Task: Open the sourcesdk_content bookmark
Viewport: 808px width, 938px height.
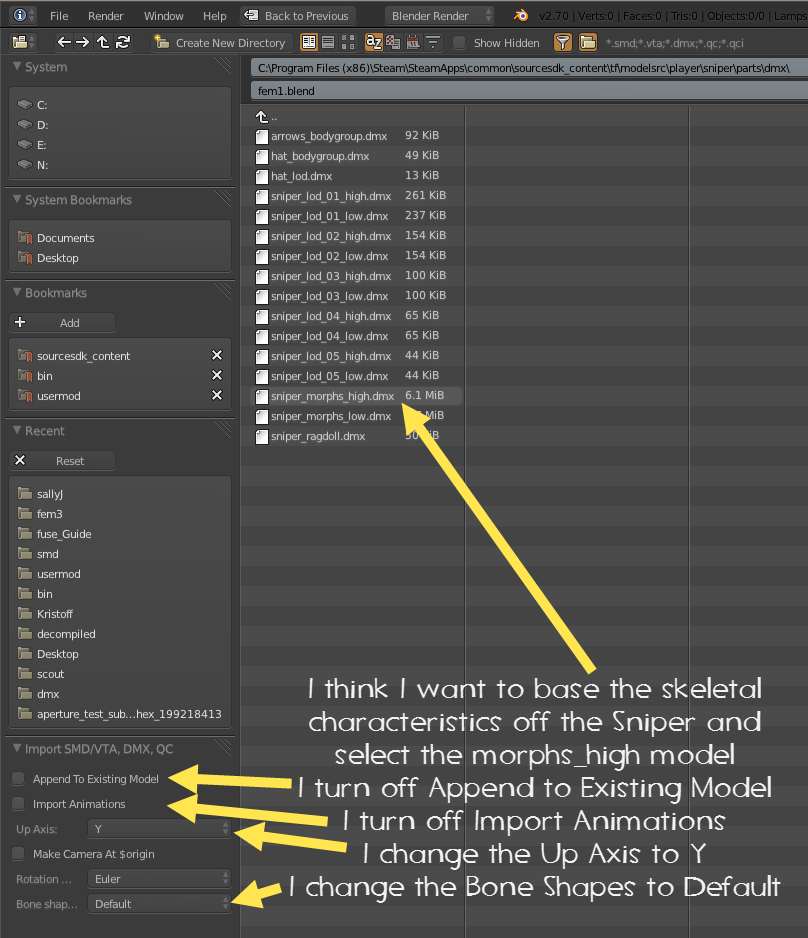Action: coord(83,356)
